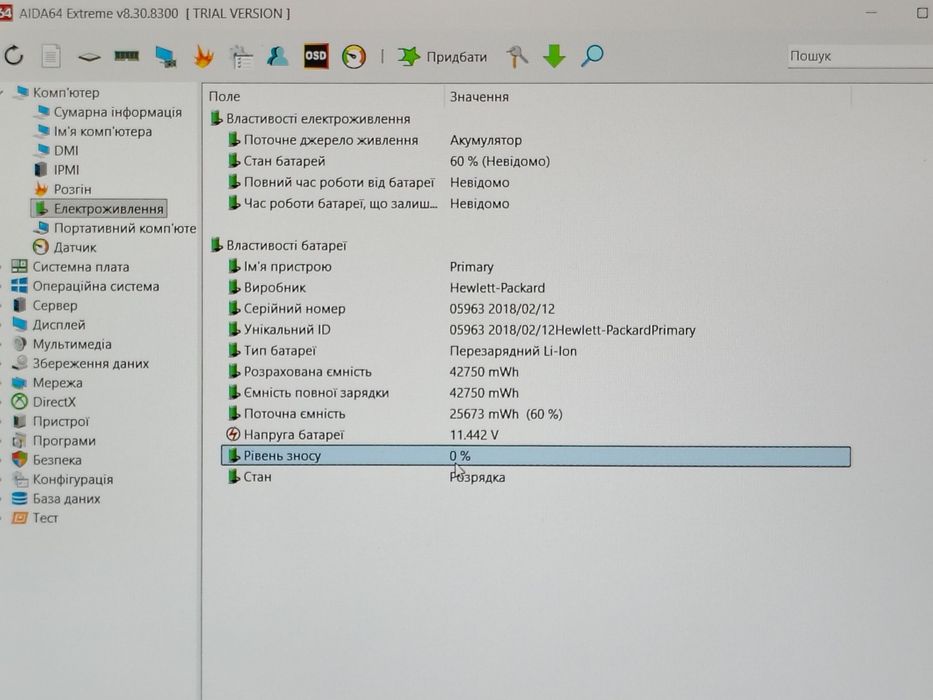Click into the Пошук search field
The height and width of the screenshot is (700, 933).
point(860,57)
